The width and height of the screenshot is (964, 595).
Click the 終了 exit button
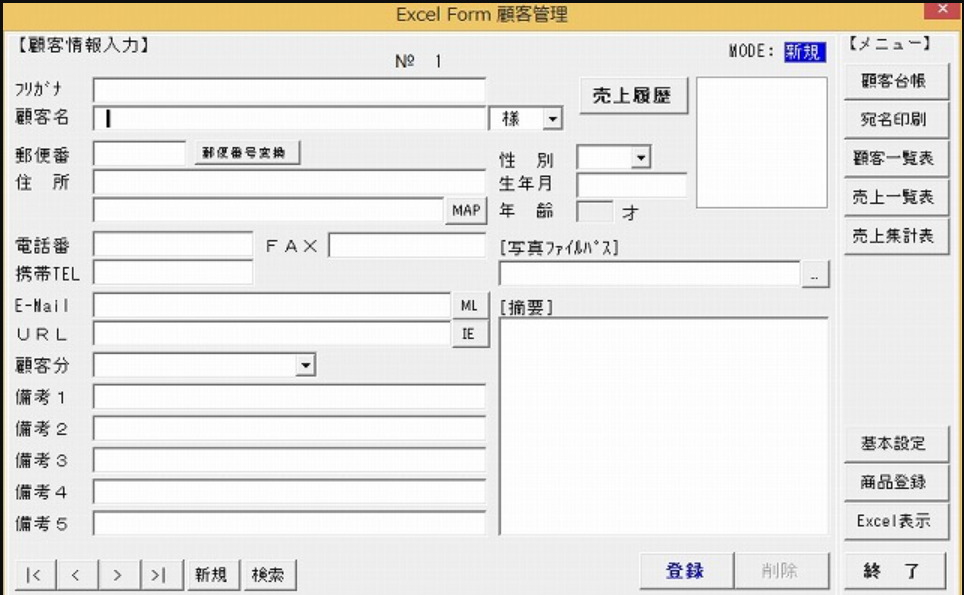[x=895, y=571]
